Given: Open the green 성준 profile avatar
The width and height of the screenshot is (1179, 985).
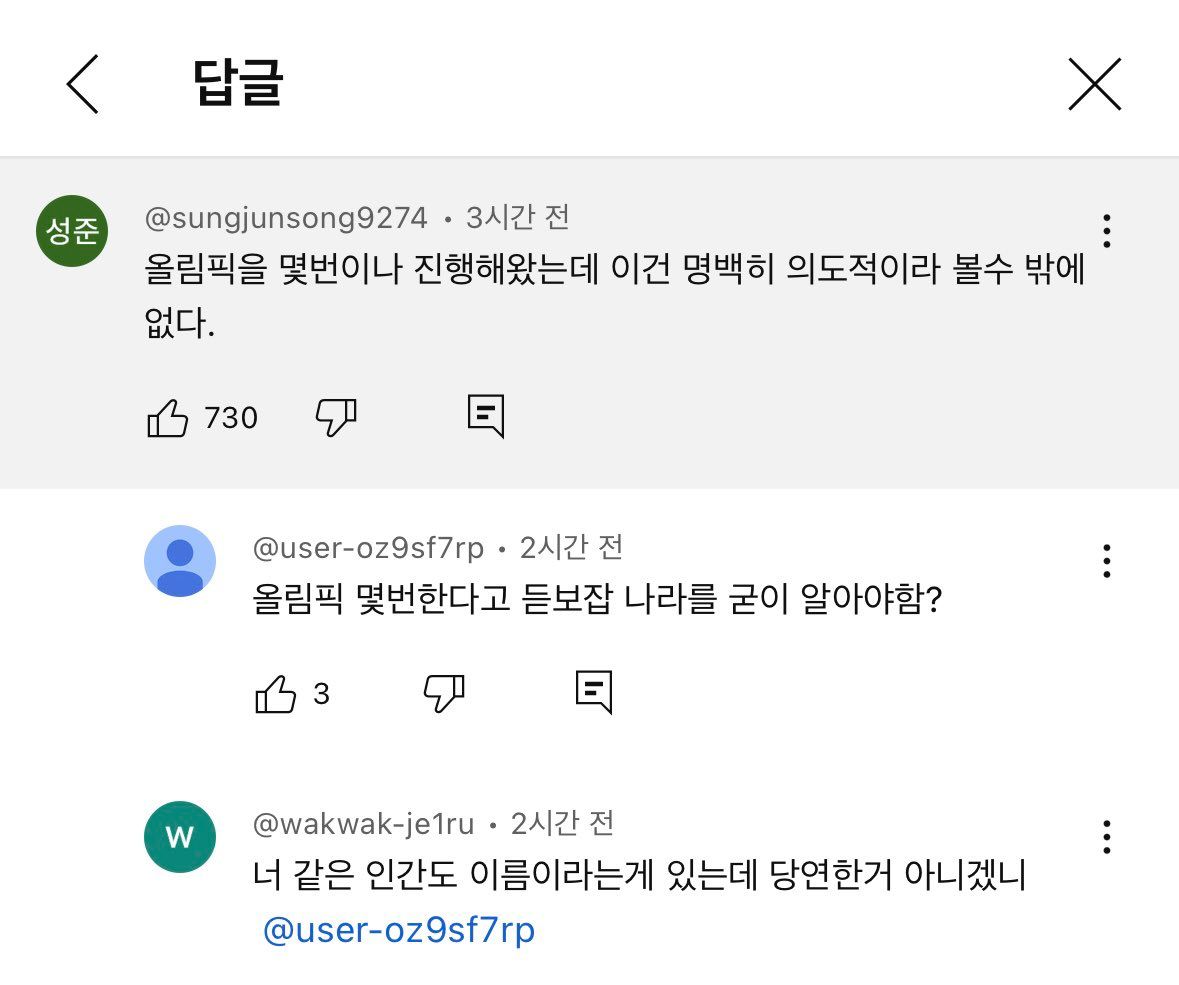Looking at the screenshot, I should 72,231.
